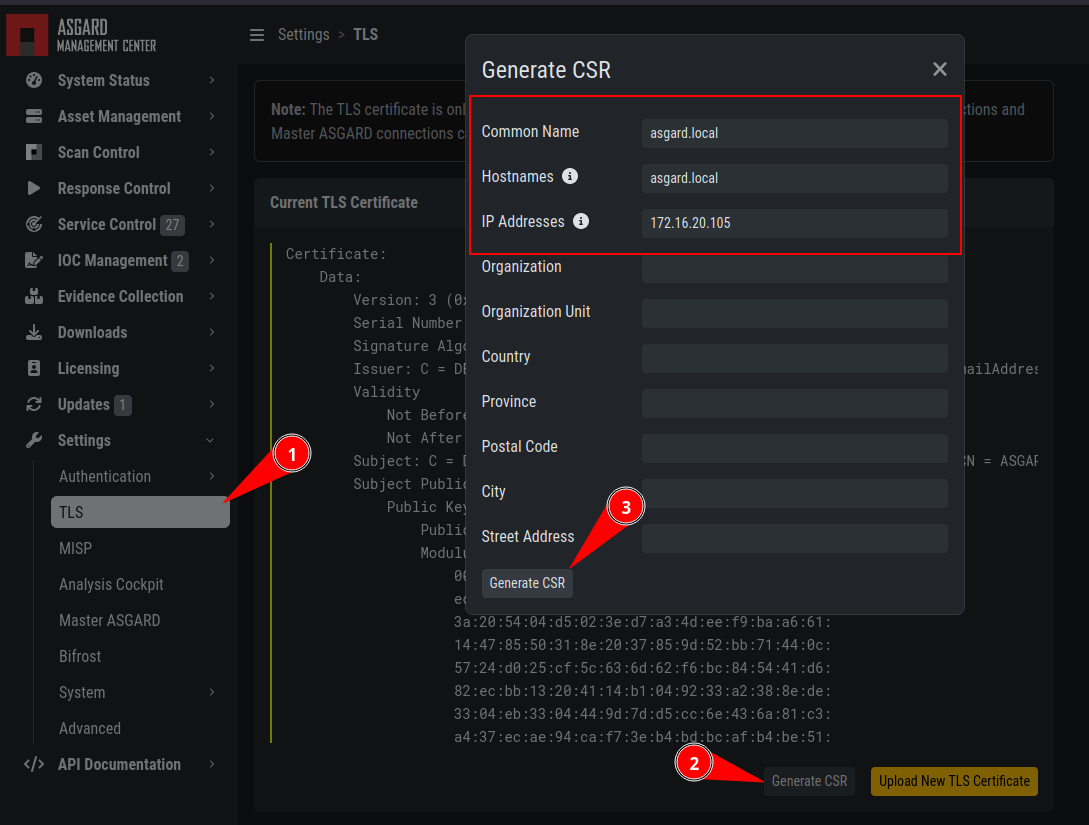The width and height of the screenshot is (1089, 825).
Task: Select the TLS settings item
Action: click(140, 512)
